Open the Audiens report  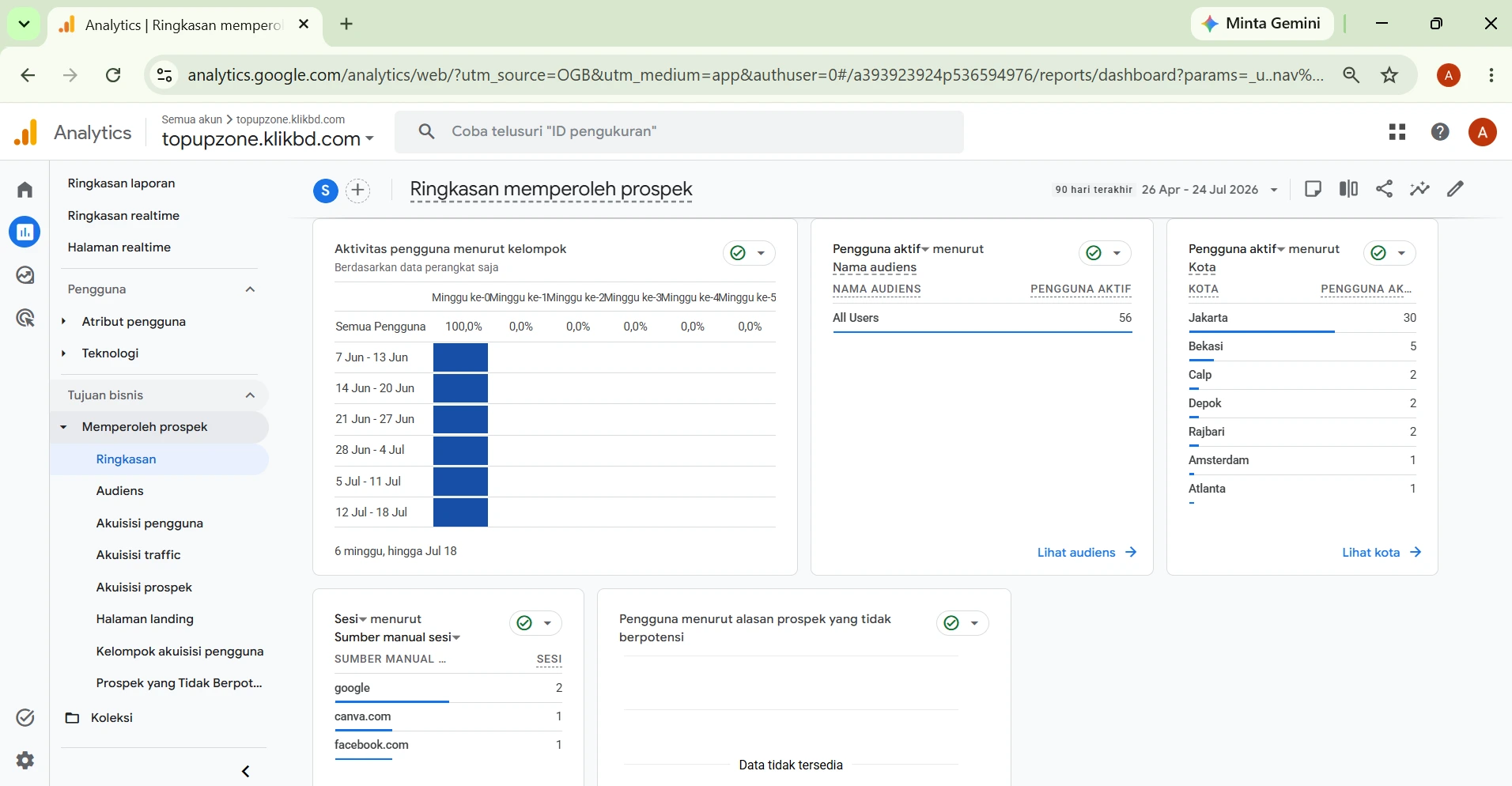tap(120, 491)
